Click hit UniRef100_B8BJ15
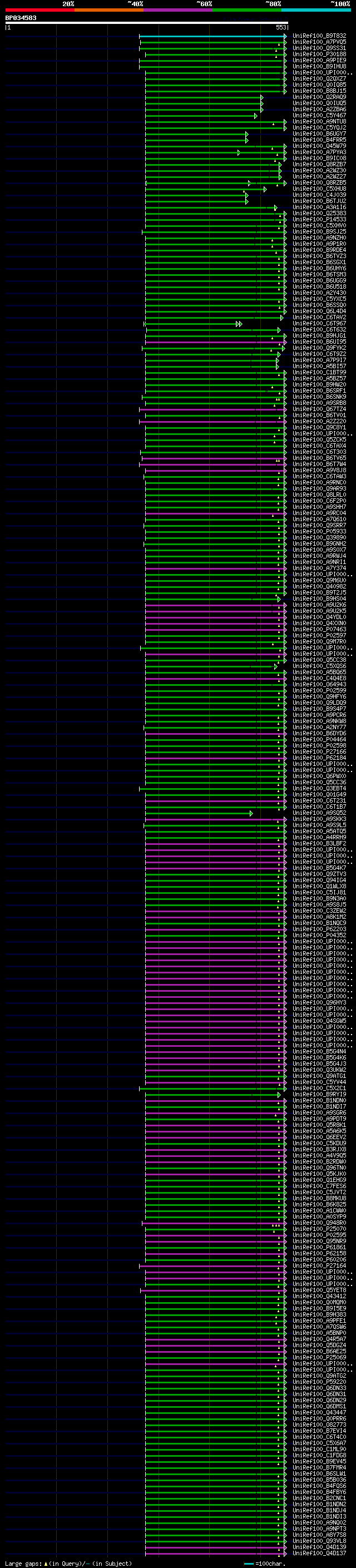Image resolution: width=356 pixels, height=1568 pixels. click(x=319, y=91)
